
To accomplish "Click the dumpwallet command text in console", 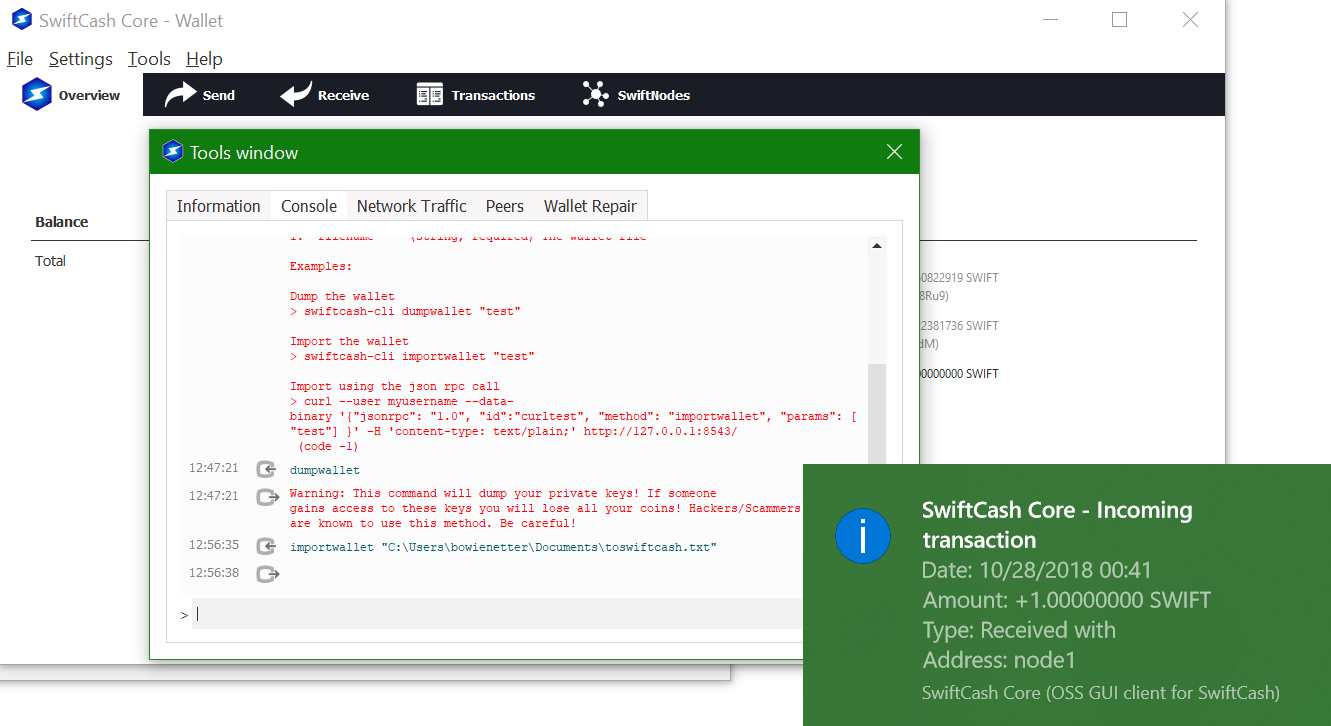I will coord(325,470).
